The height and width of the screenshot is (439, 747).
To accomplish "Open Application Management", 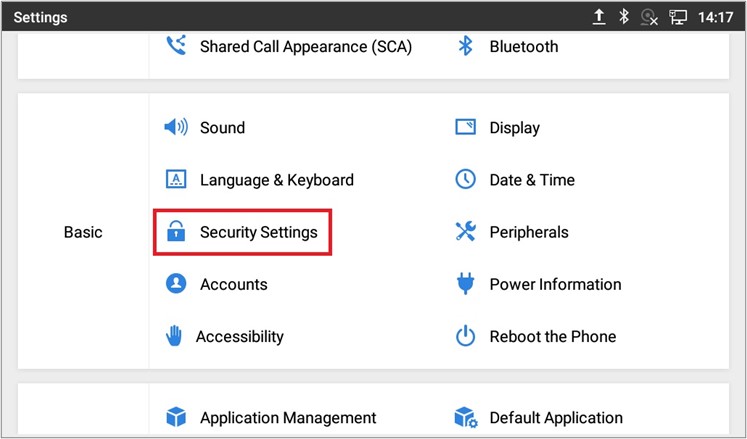I will (288, 418).
